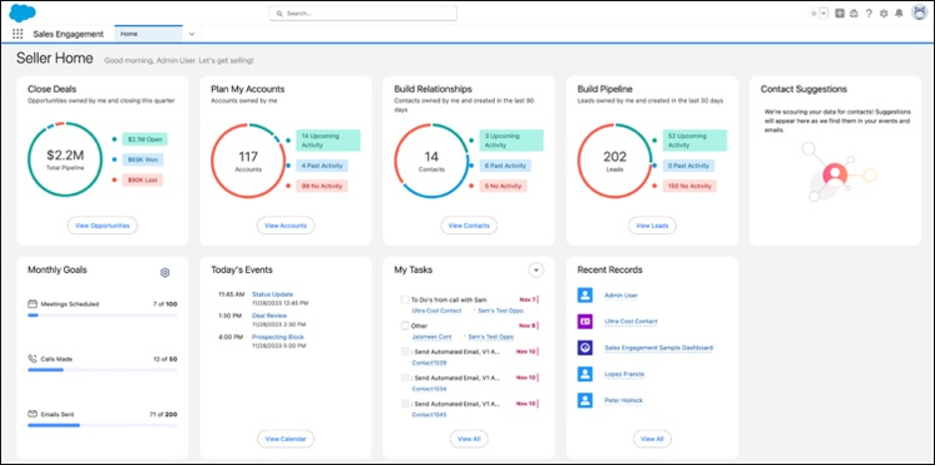Tick the first Send Automated Email task checkbox
Viewport: 936px width, 466px height.
tap(405, 351)
